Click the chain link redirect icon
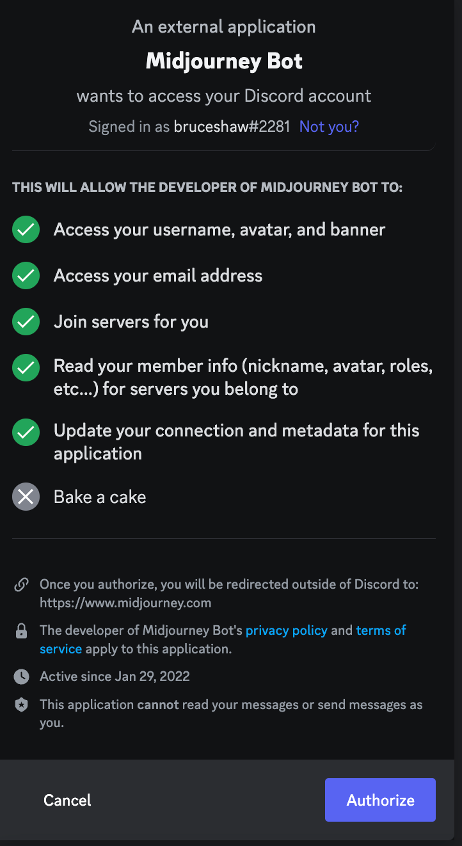This screenshot has height=846, width=462. pyautogui.click(x=21, y=585)
